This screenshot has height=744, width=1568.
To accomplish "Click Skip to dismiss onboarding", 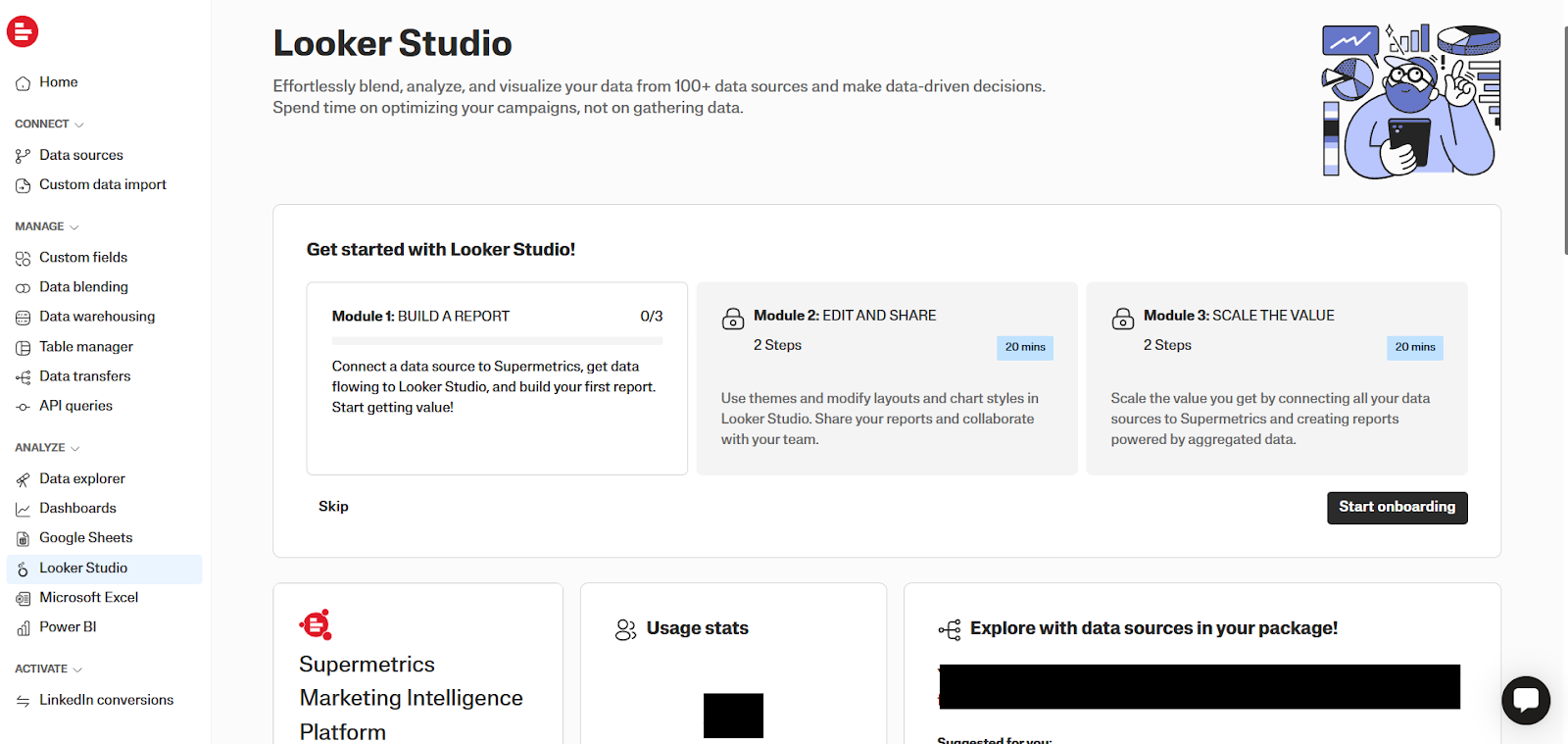I will (333, 507).
